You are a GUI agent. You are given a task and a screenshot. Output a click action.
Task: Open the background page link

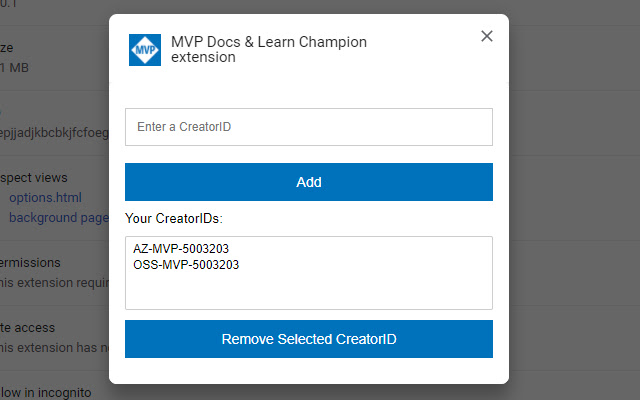58,217
